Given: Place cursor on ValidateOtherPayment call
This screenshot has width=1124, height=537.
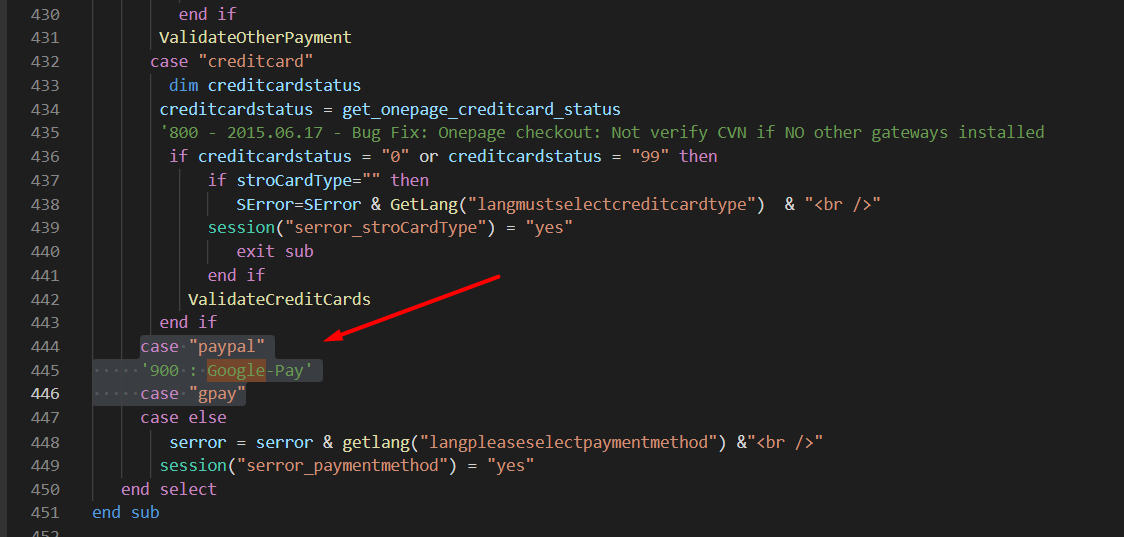Looking at the screenshot, I should [x=255, y=38].
